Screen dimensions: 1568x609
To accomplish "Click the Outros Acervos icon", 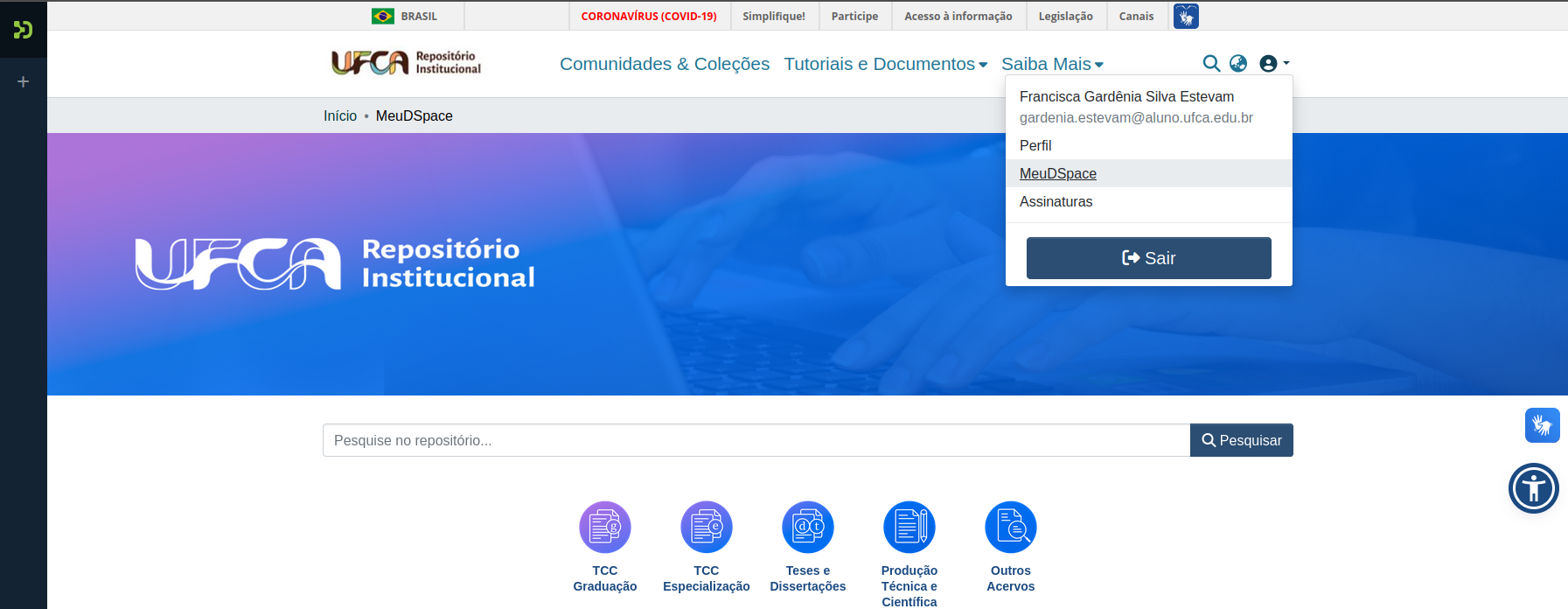I will (1011, 527).
